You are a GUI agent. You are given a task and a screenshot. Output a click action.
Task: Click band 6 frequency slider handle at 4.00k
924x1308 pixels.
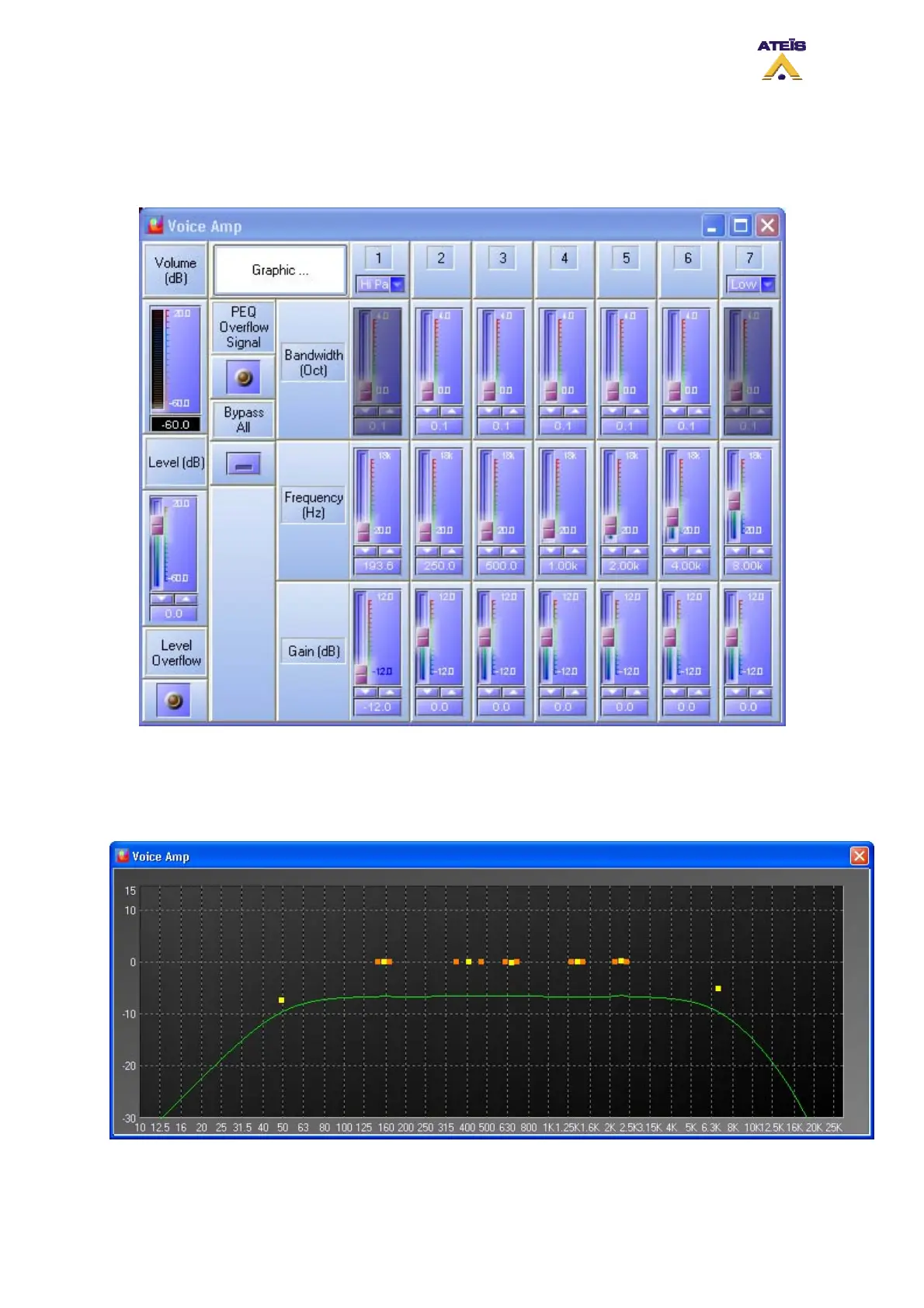(x=672, y=517)
